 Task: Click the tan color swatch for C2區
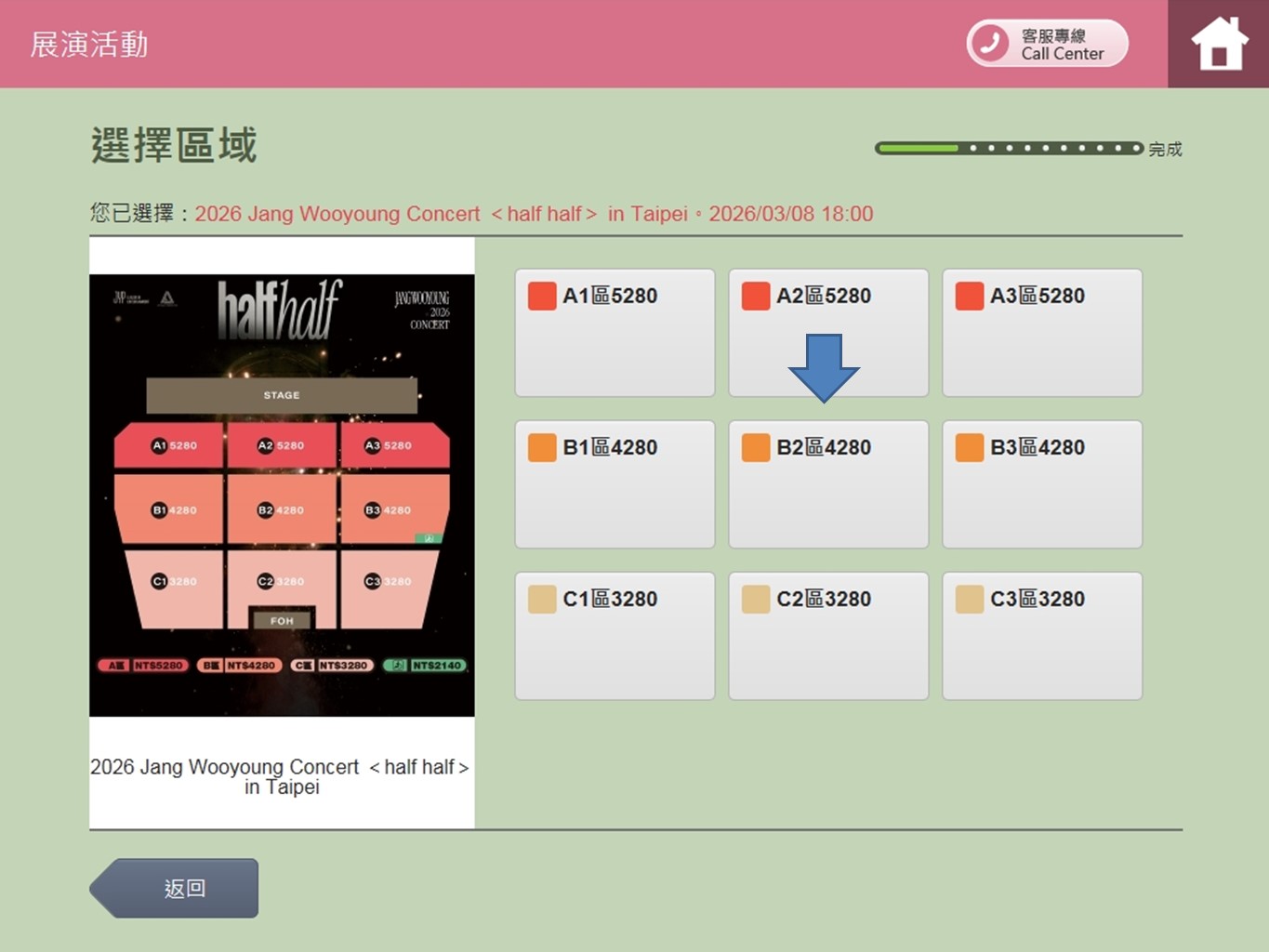(756, 599)
